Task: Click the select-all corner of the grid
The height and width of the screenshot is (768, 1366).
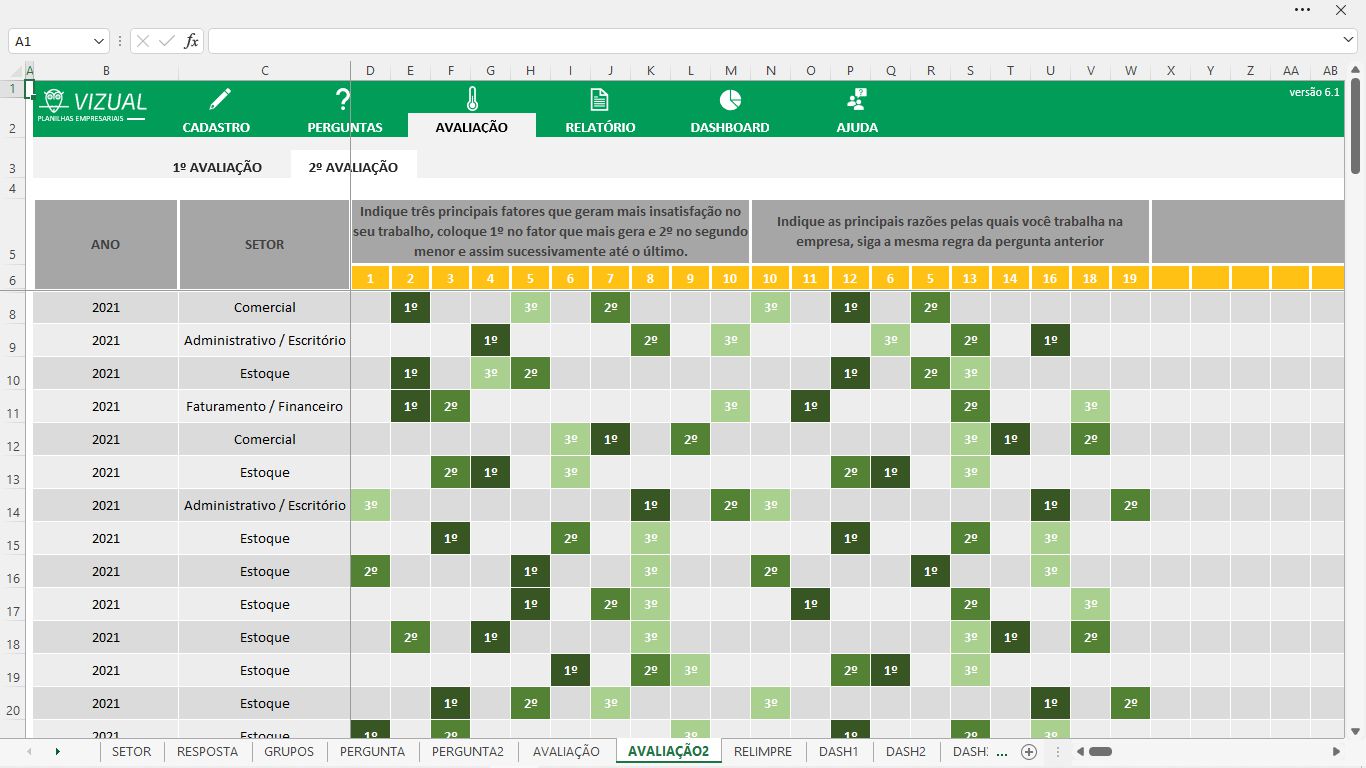Action: point(16,71)
